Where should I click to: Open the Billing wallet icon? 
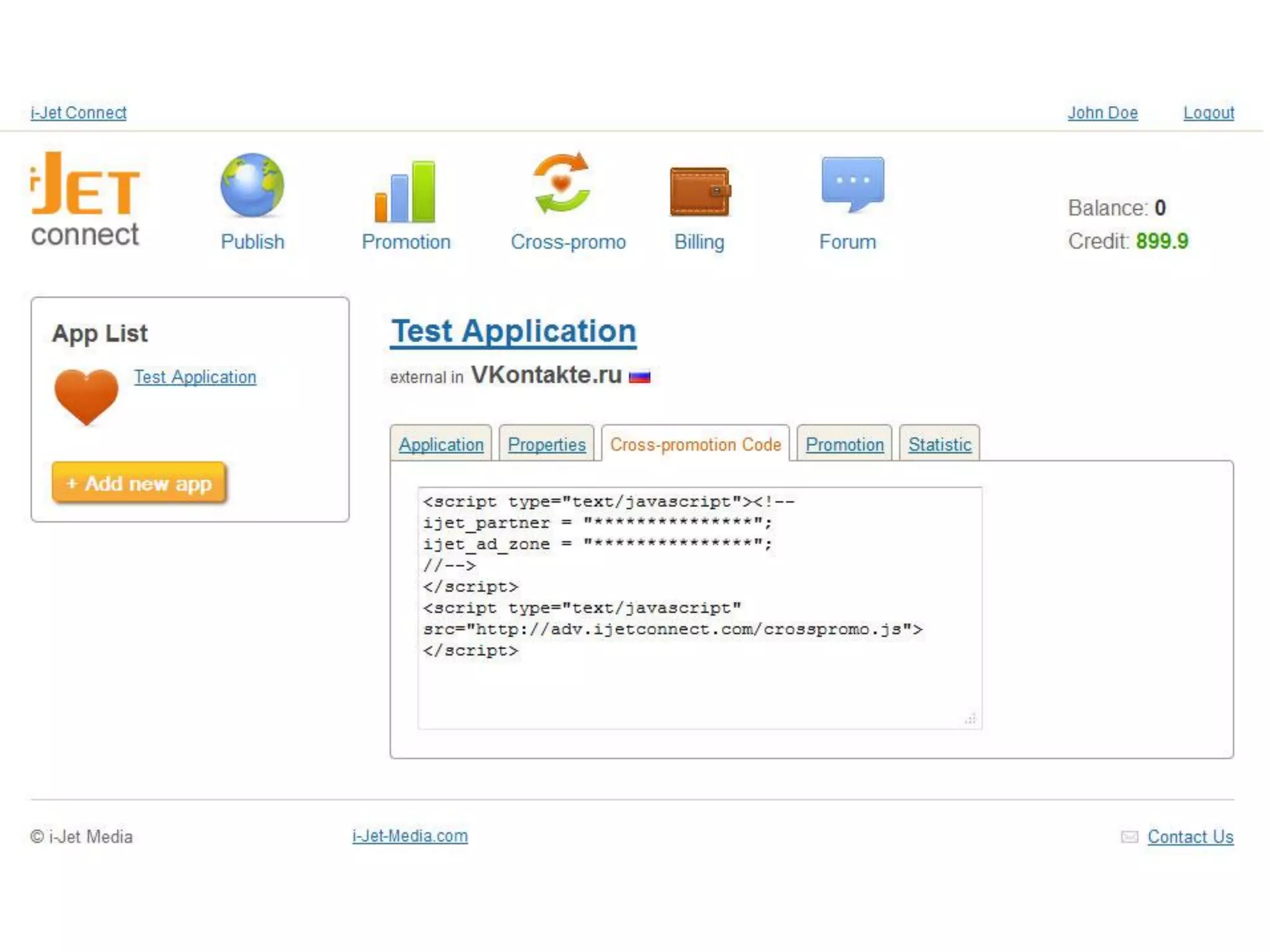click(x=699, y=192)
